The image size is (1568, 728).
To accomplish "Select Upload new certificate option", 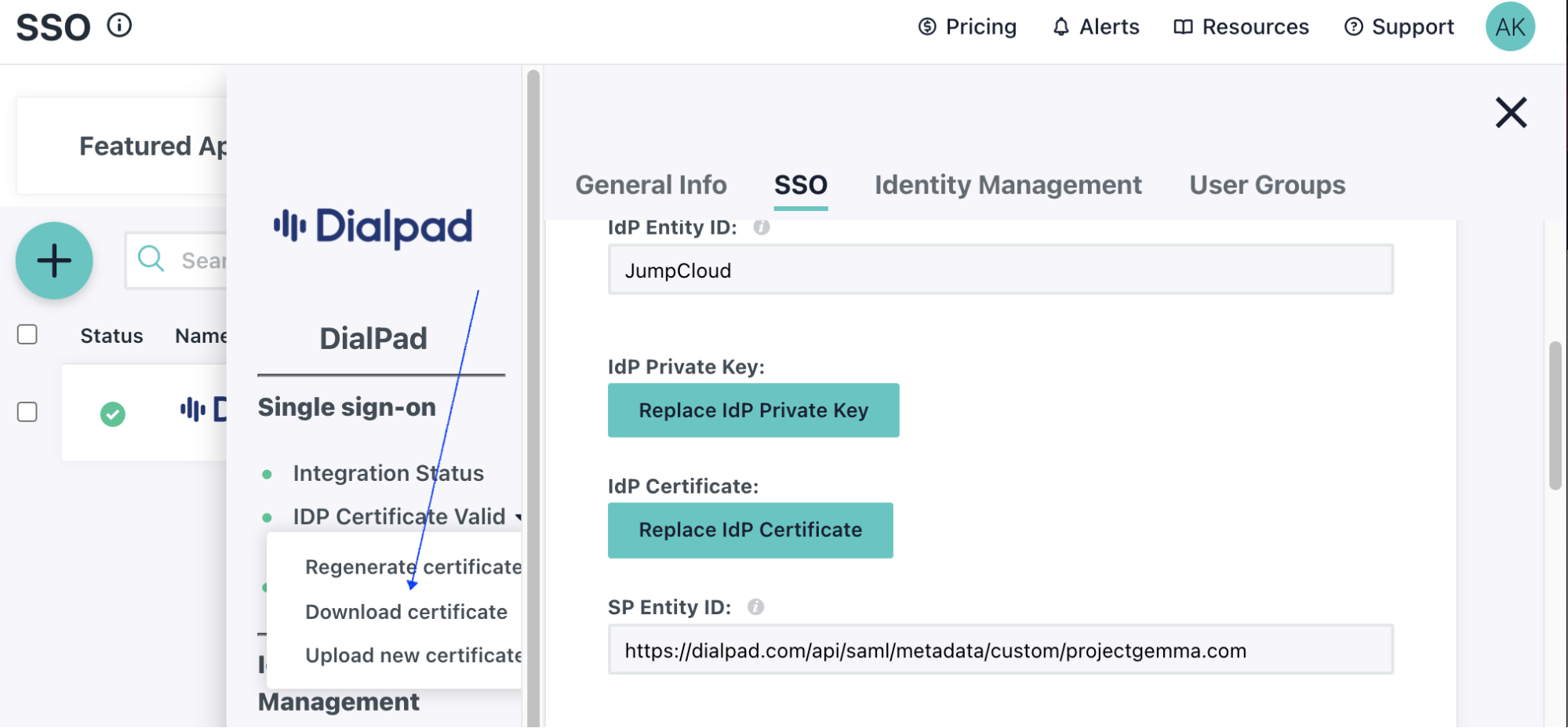I will point(413,656).
